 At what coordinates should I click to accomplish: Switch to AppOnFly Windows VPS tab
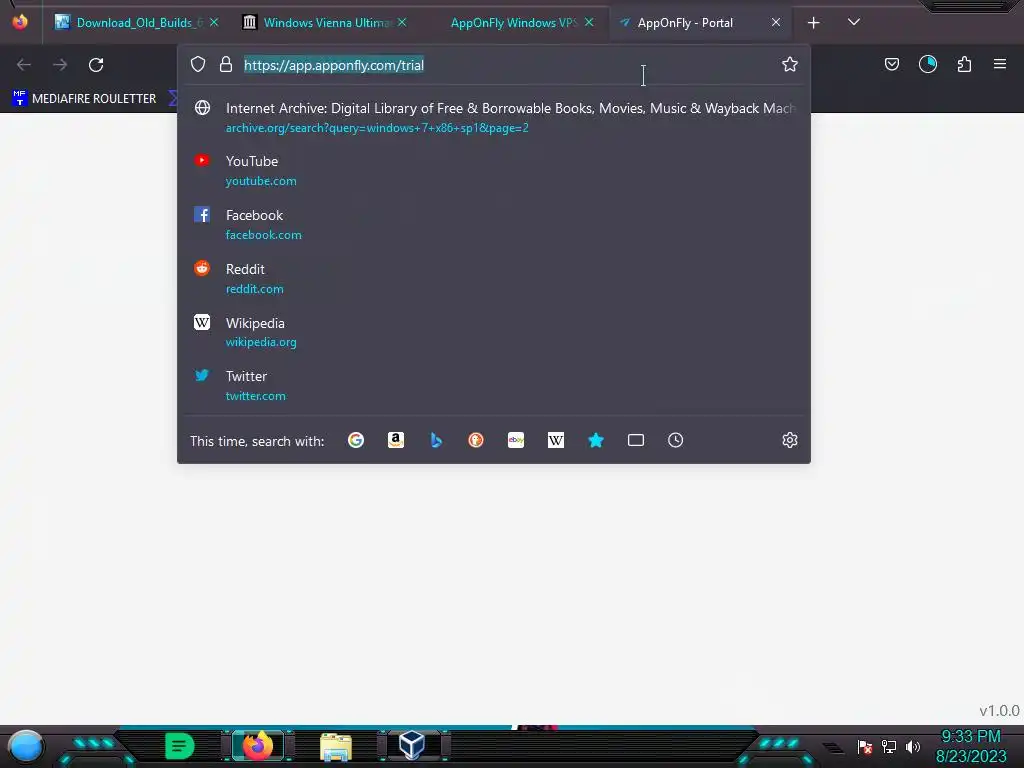click(x=513, y=23)
